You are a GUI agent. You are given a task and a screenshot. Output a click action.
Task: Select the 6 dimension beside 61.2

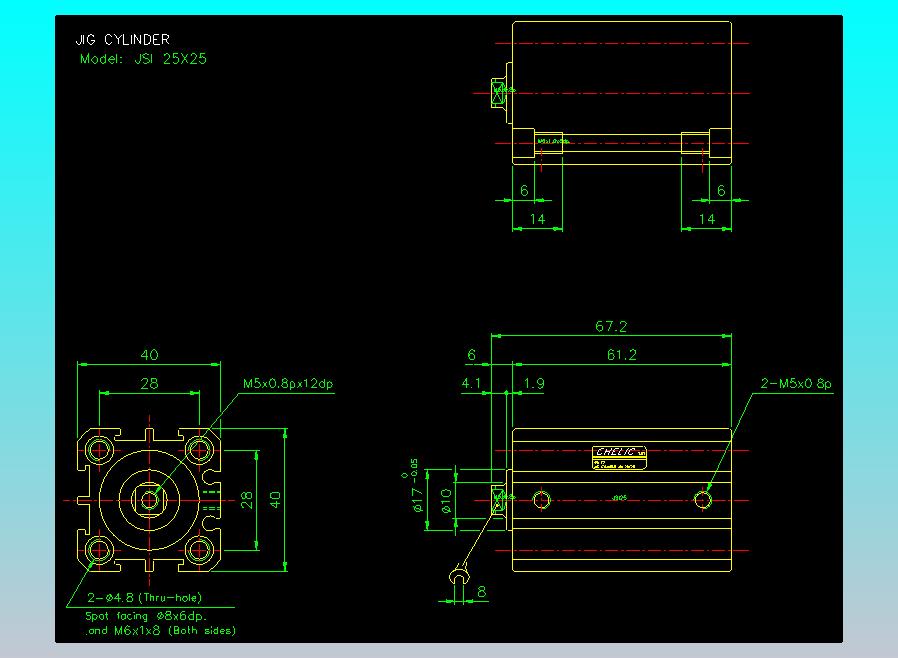point(471,354)
